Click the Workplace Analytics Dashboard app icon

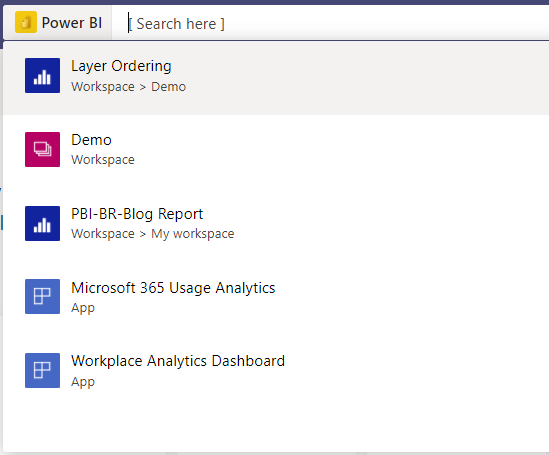click(42, 370)
